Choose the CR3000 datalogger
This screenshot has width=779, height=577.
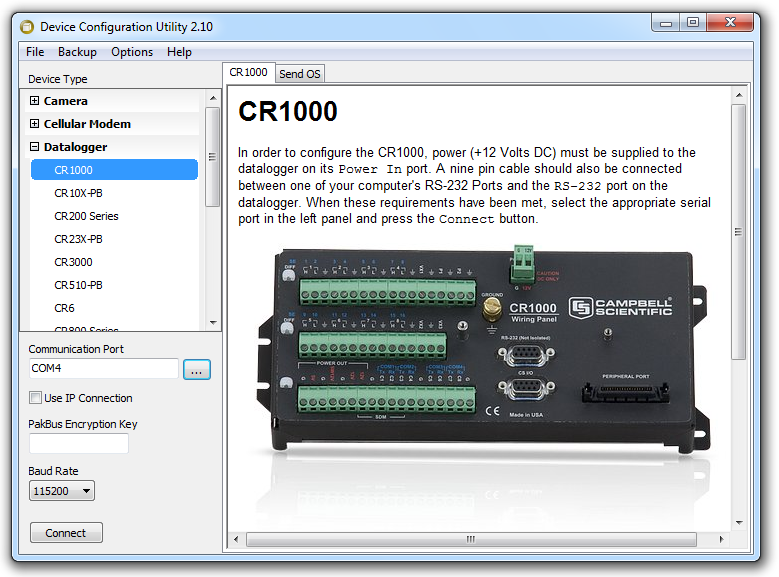coord(73,262)
